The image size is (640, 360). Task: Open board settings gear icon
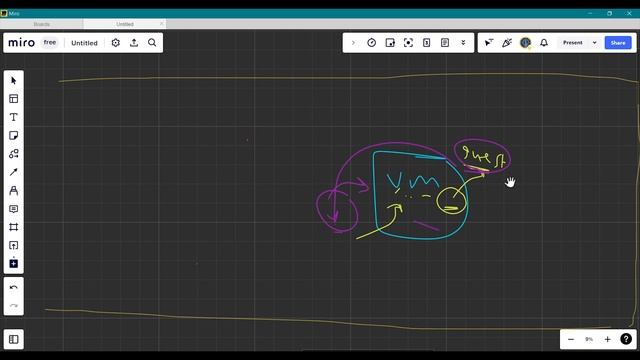pyautogui.click(x=116, y=43)
